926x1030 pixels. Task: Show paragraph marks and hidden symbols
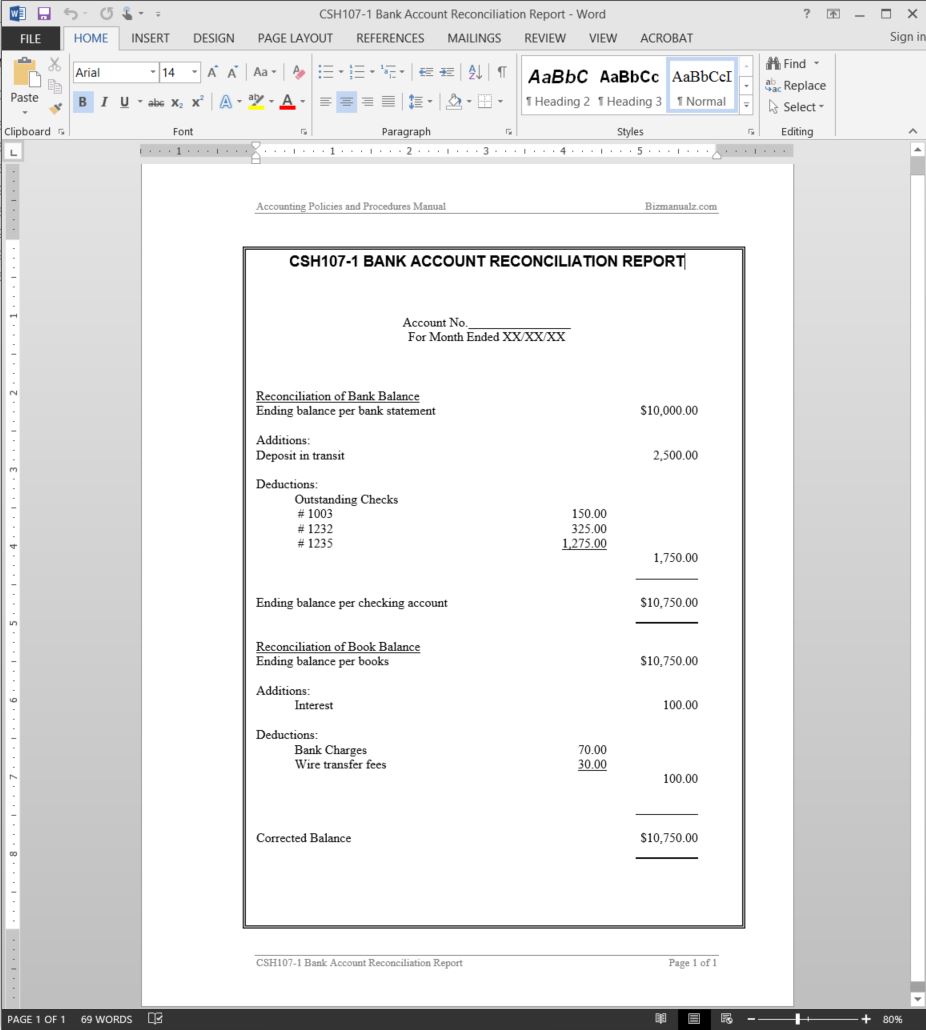pyautogui.click(x=502, y=72)
